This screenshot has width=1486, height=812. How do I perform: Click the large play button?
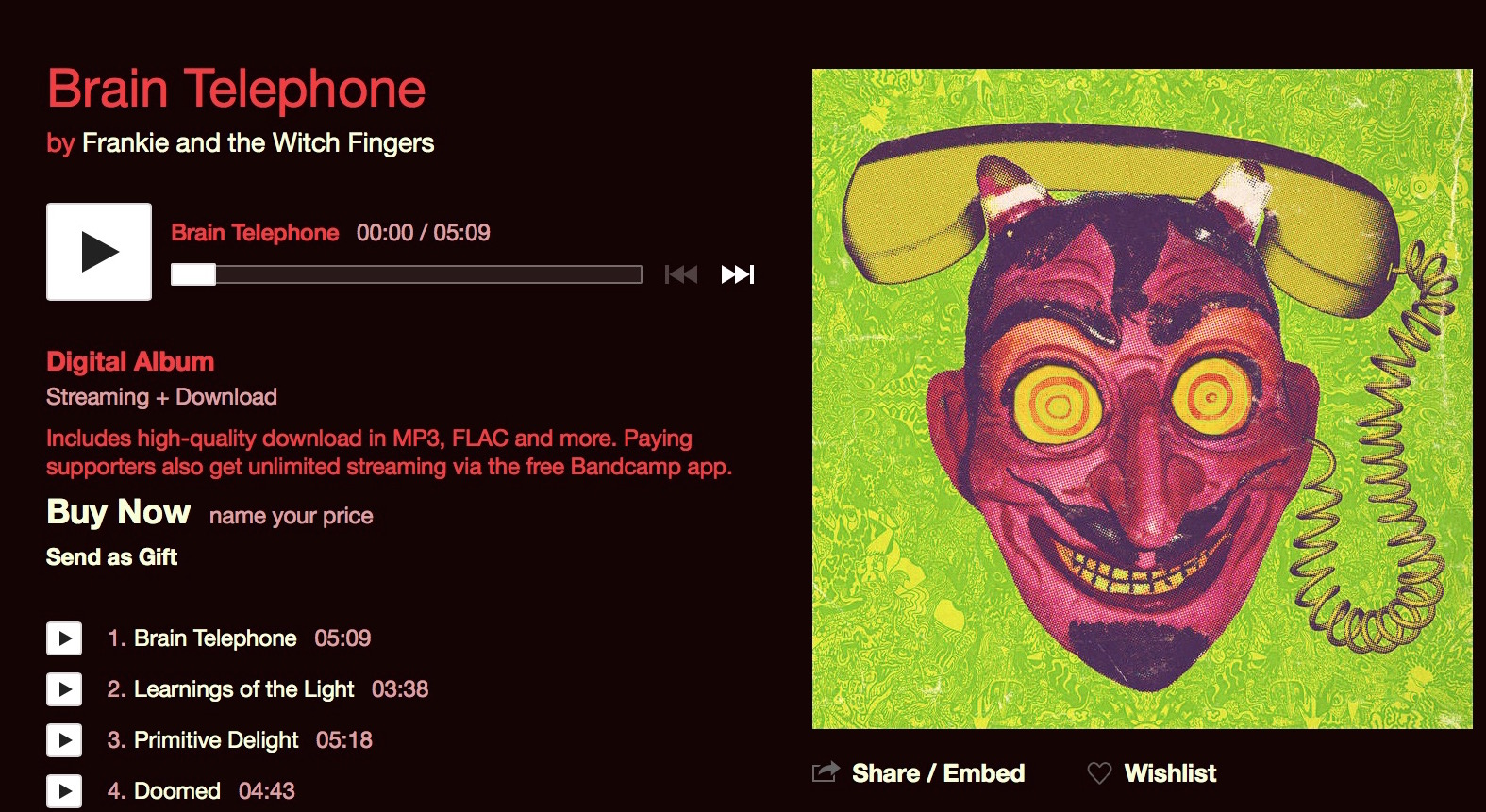pos(99,252)
